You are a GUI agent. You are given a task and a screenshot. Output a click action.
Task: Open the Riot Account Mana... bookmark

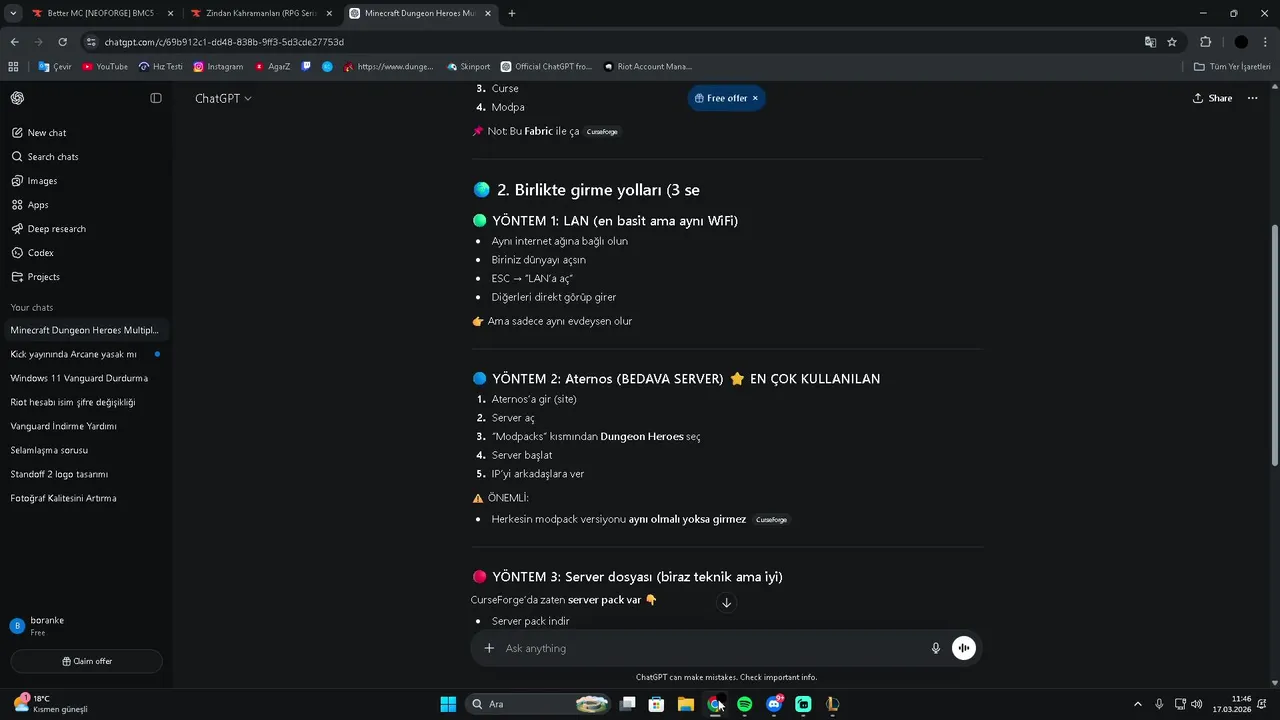647,67
